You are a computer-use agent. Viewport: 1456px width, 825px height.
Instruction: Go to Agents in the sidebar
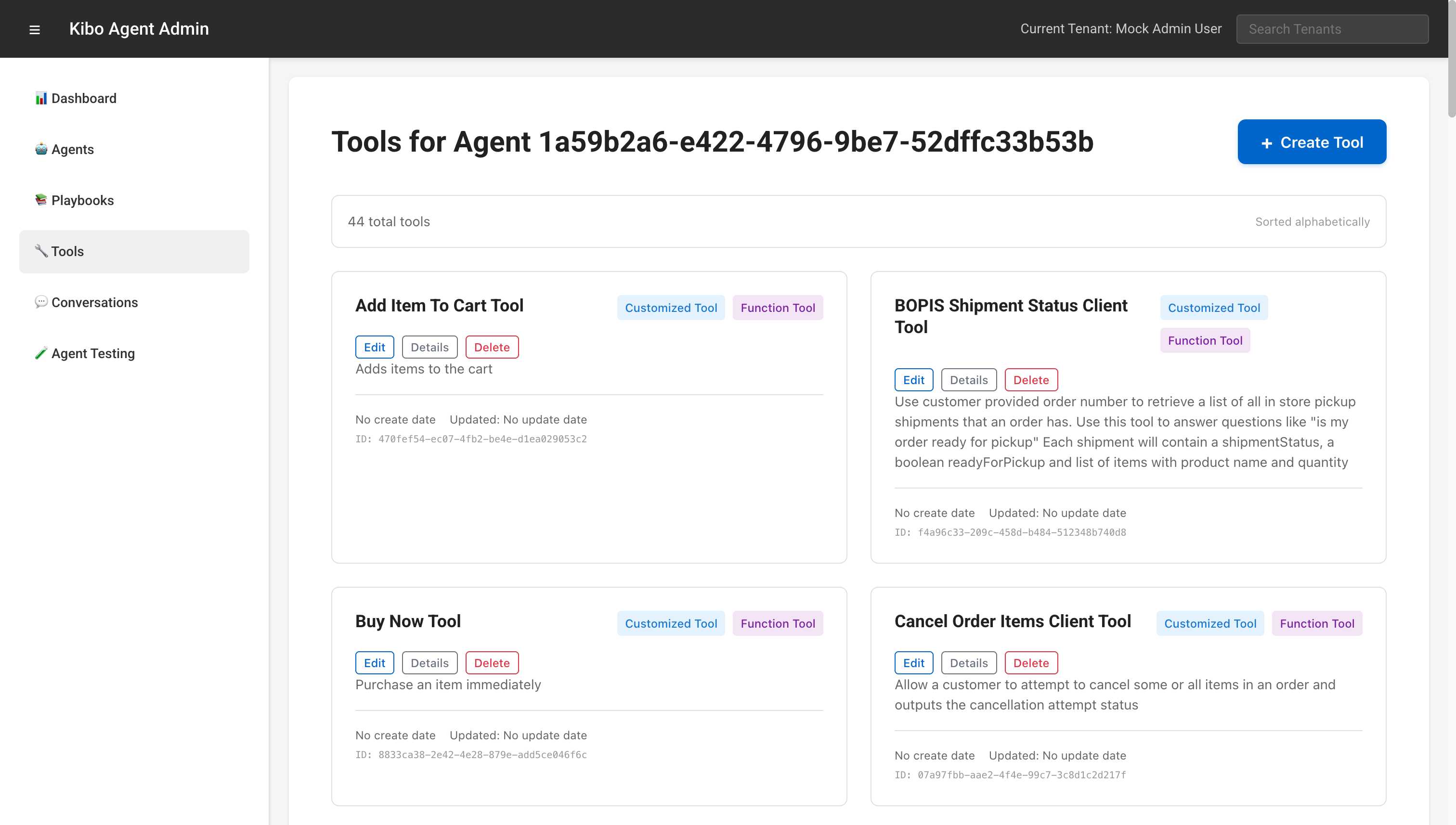[x=134, y=150]
